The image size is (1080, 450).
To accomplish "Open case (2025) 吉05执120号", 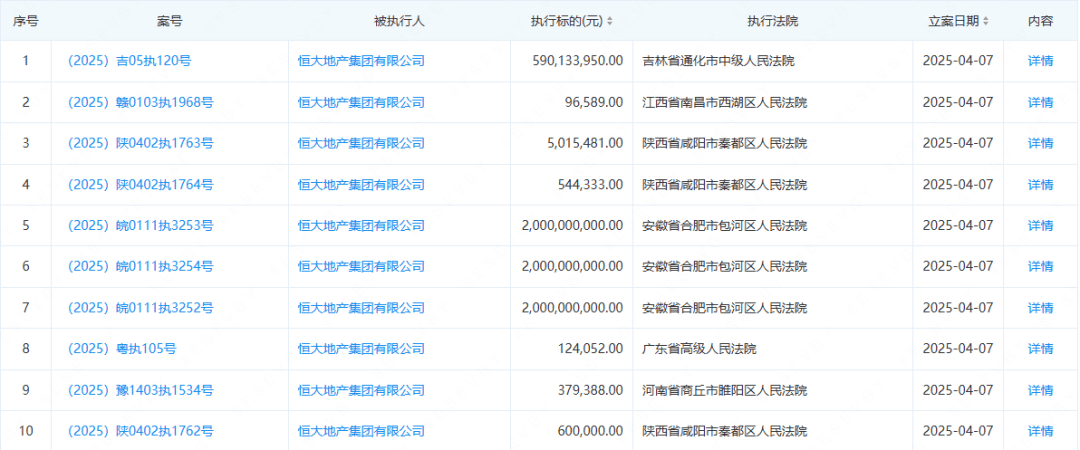I will pyautogui.click(x=129, y=61).
